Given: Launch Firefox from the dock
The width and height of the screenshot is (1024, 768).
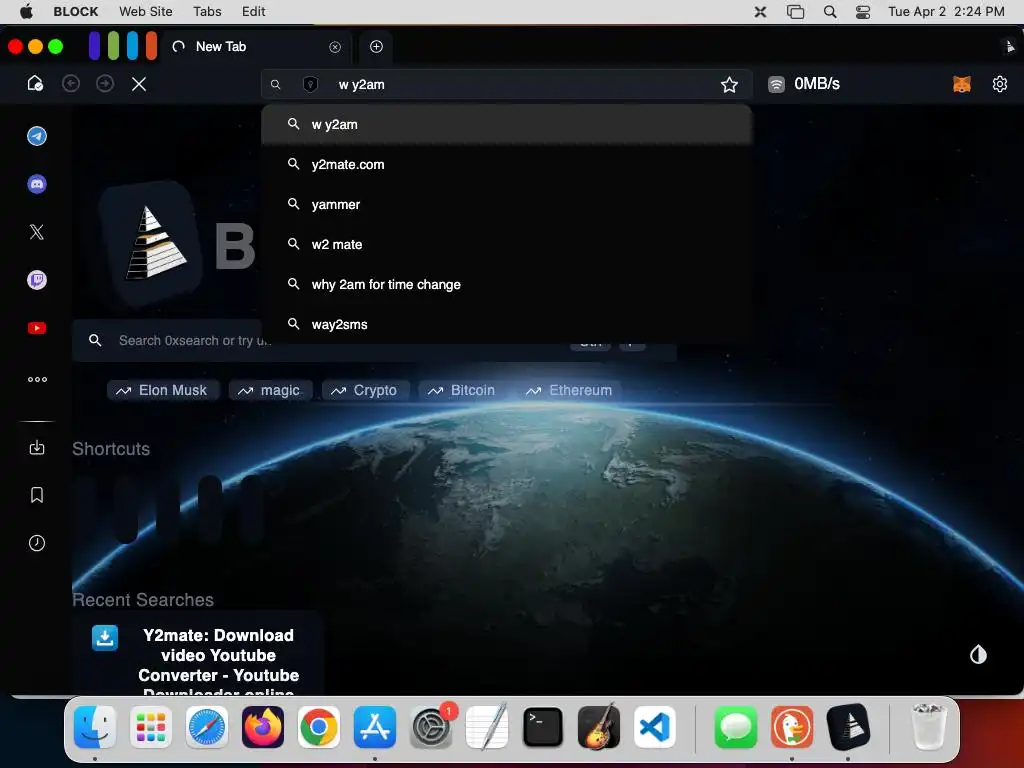Looking at the screenshot, I should (x=263, y=727).
